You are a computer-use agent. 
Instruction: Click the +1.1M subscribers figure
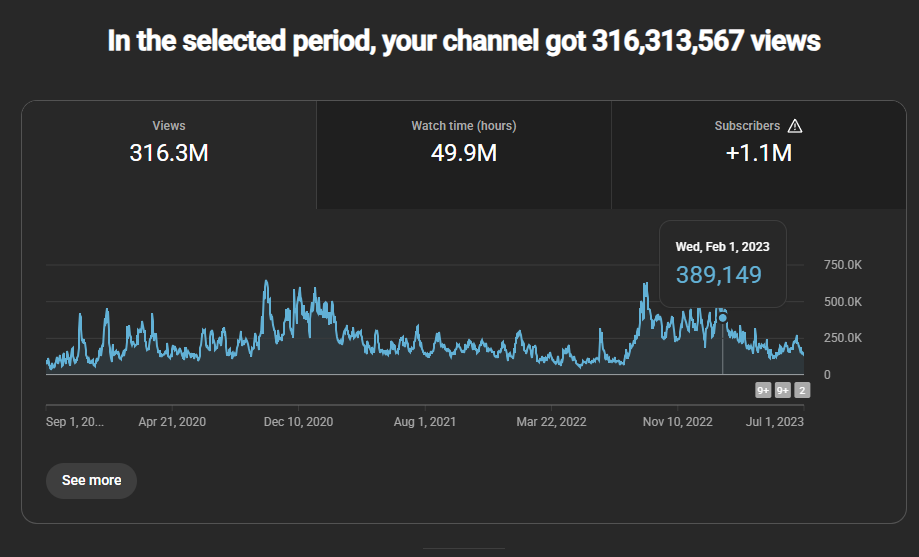[758, 153]
